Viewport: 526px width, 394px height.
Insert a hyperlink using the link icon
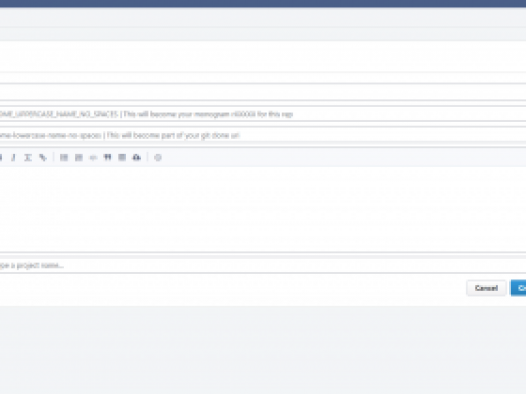[x=43, y=157]
